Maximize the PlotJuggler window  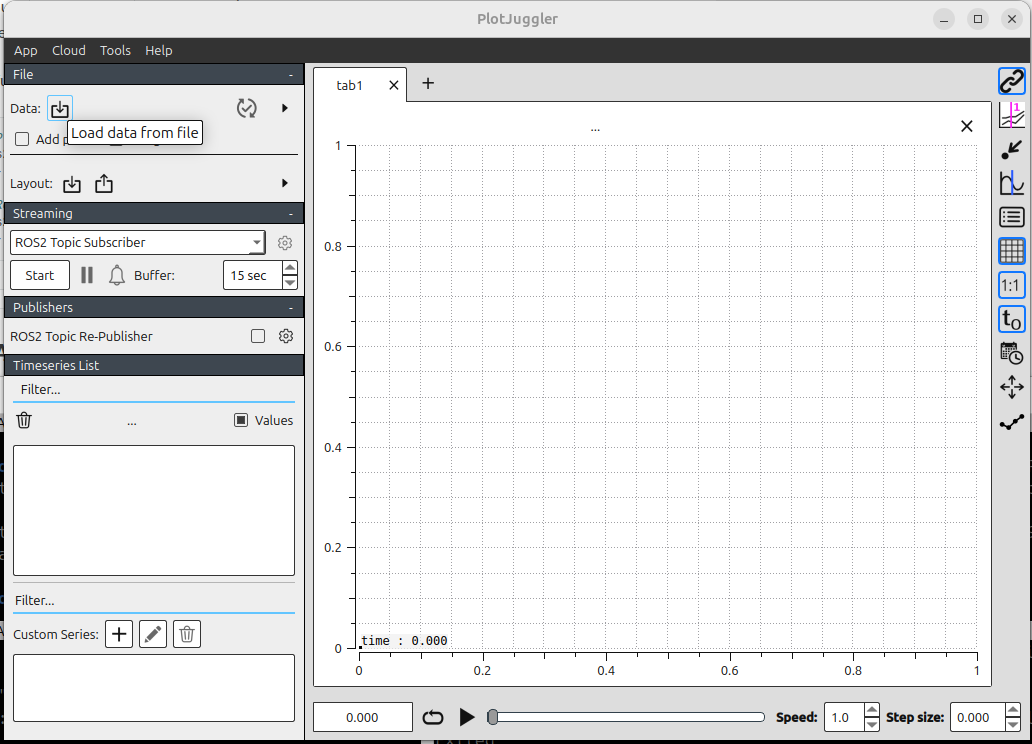[978, 19]
